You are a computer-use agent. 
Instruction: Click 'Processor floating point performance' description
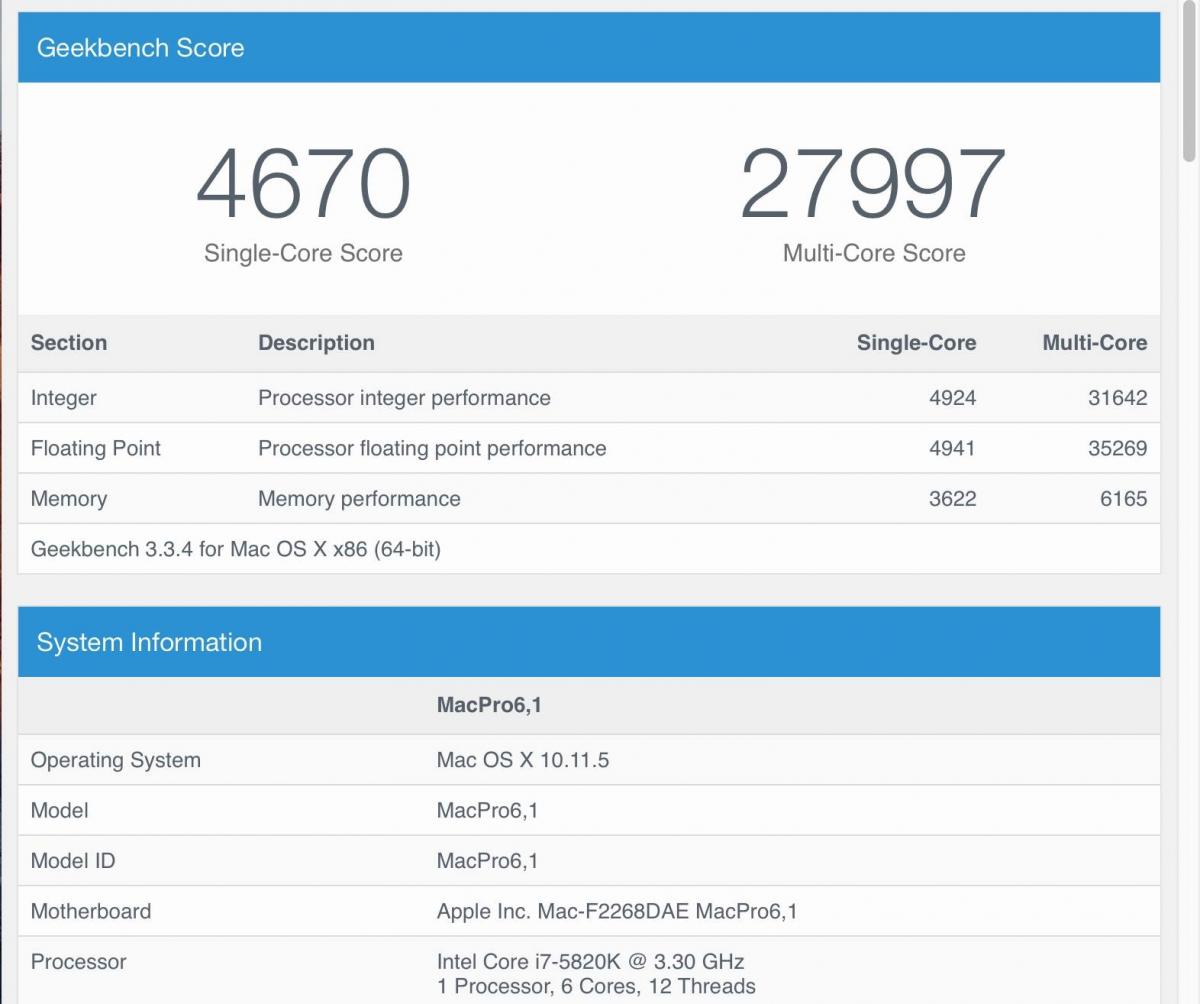432,448
